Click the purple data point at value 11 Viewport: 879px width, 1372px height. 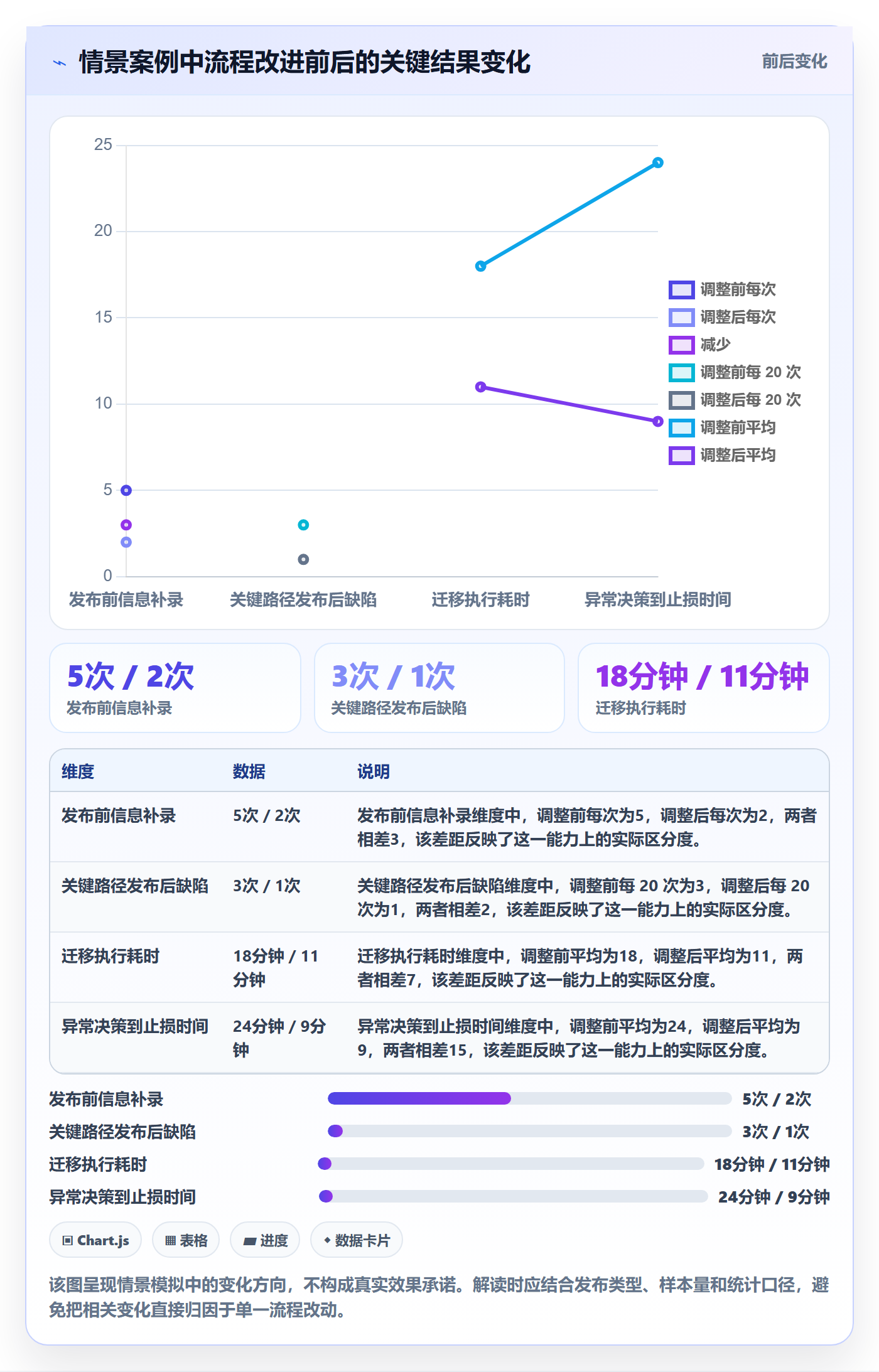480,387
